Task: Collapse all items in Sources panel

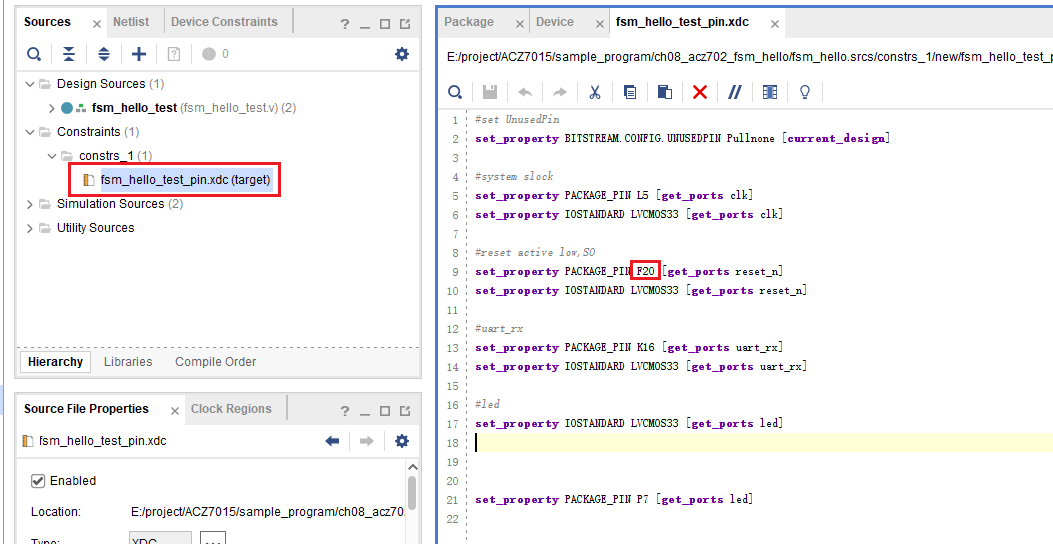Action: point(69,54)
